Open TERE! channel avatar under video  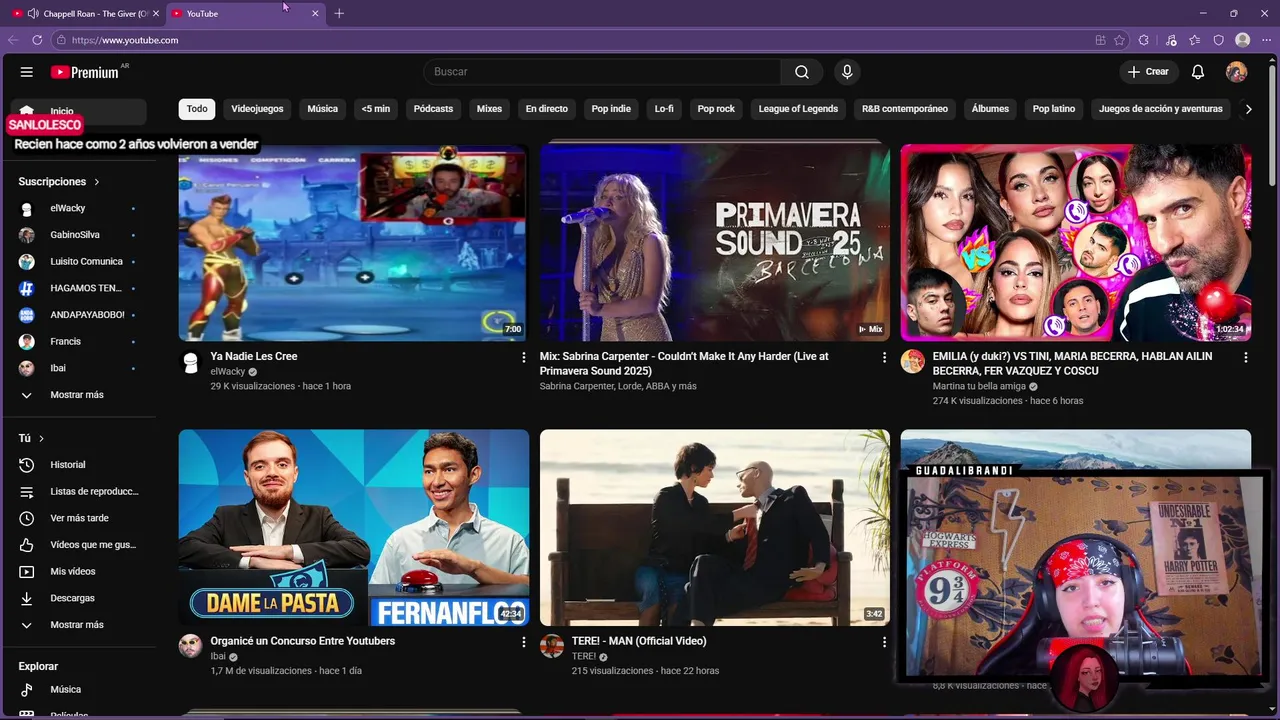tap(551, 646)
